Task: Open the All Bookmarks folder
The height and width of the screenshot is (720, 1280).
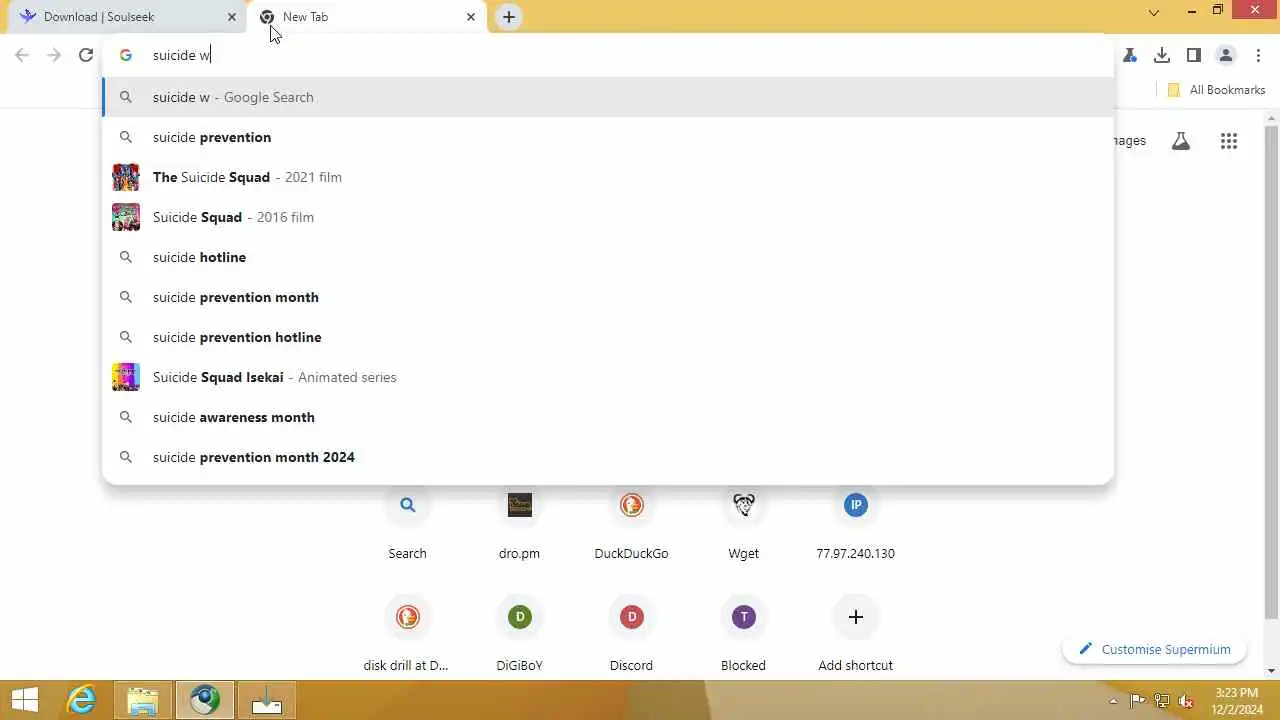Action: (x=1216, y=90)
